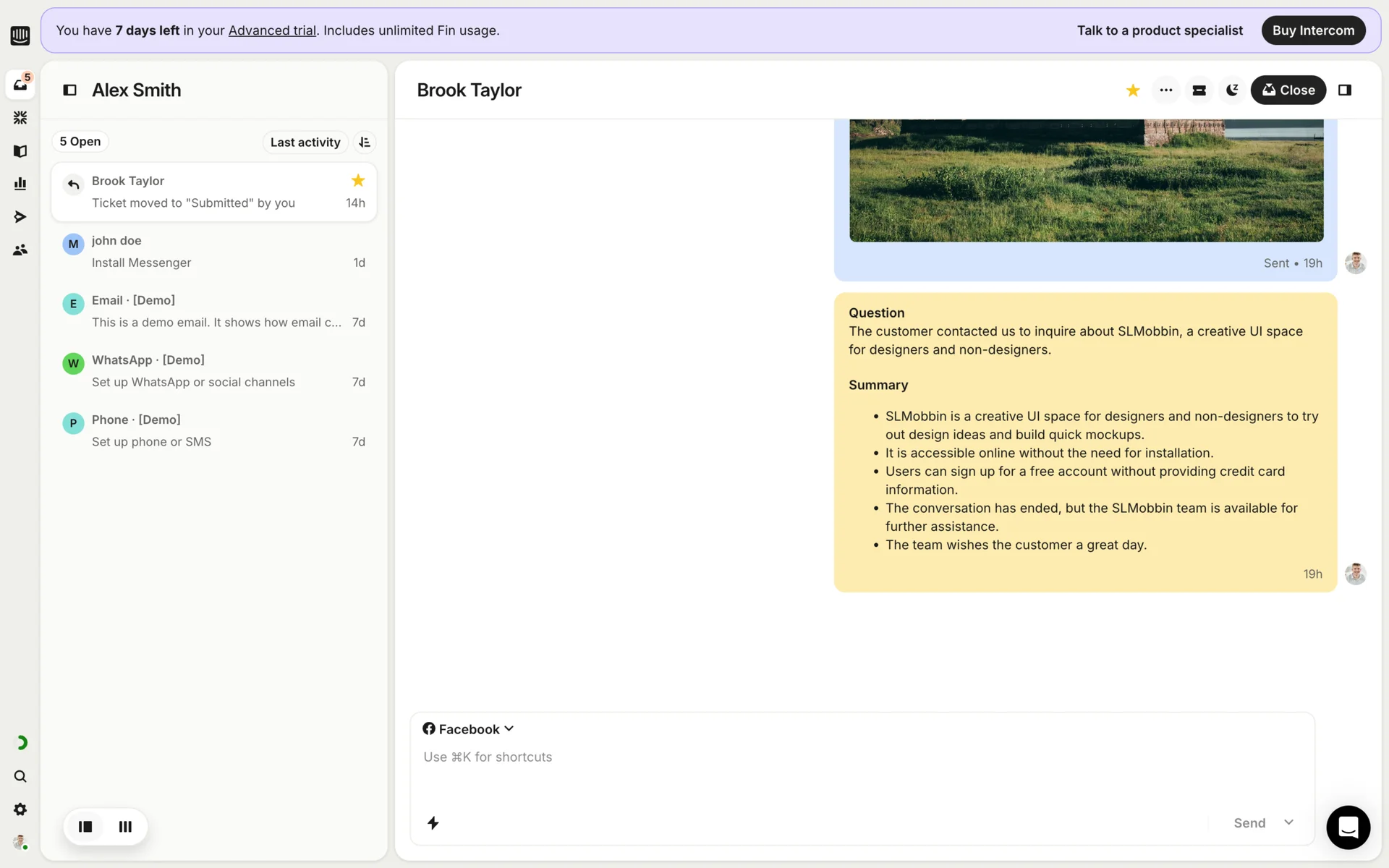Open the Send options chevron
This screenshot has height=868, width=1389.
[x=1288, y=822]
